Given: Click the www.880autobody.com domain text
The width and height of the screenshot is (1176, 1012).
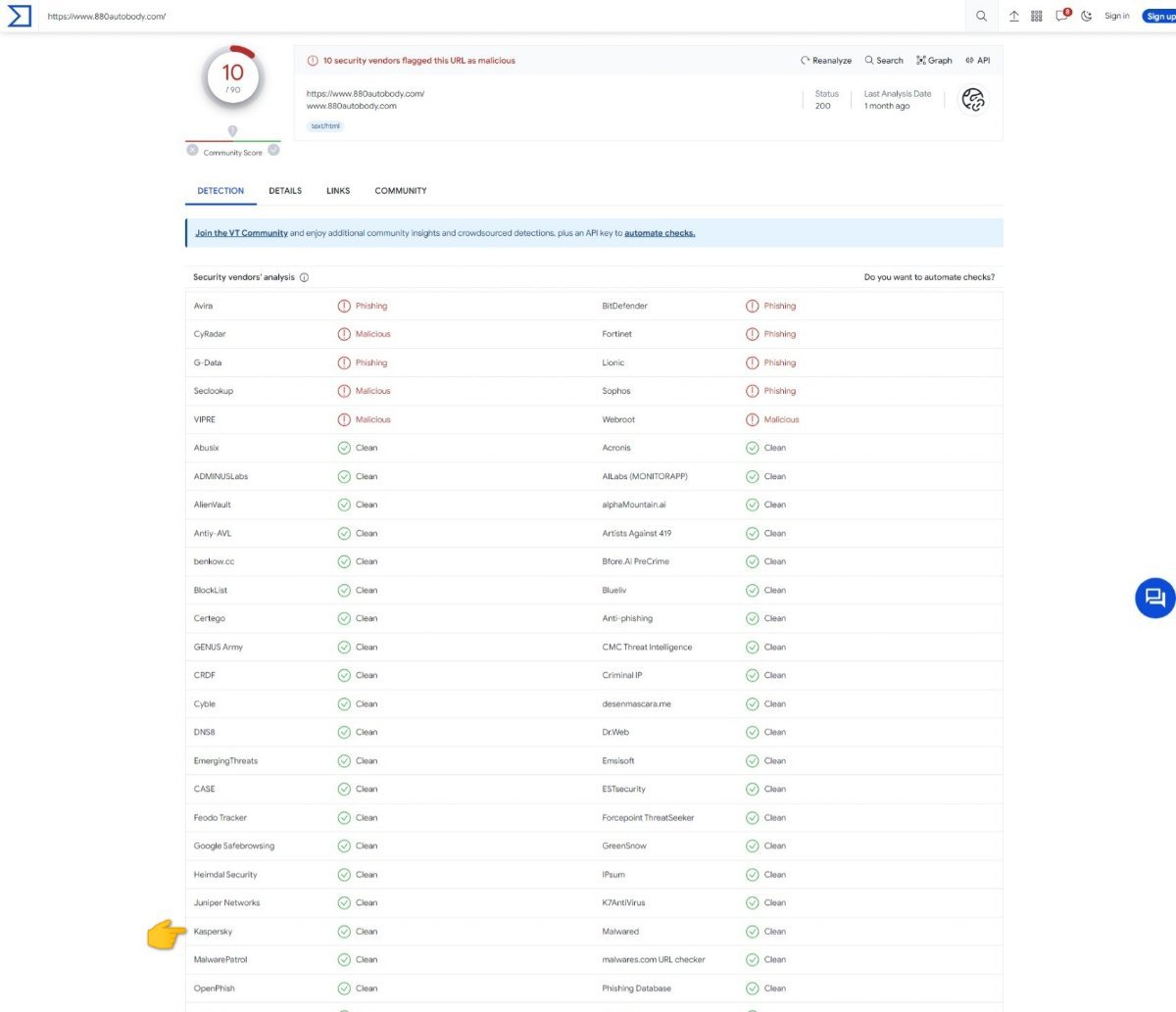Looking at the screenshot, I should (x=352, y=106).
